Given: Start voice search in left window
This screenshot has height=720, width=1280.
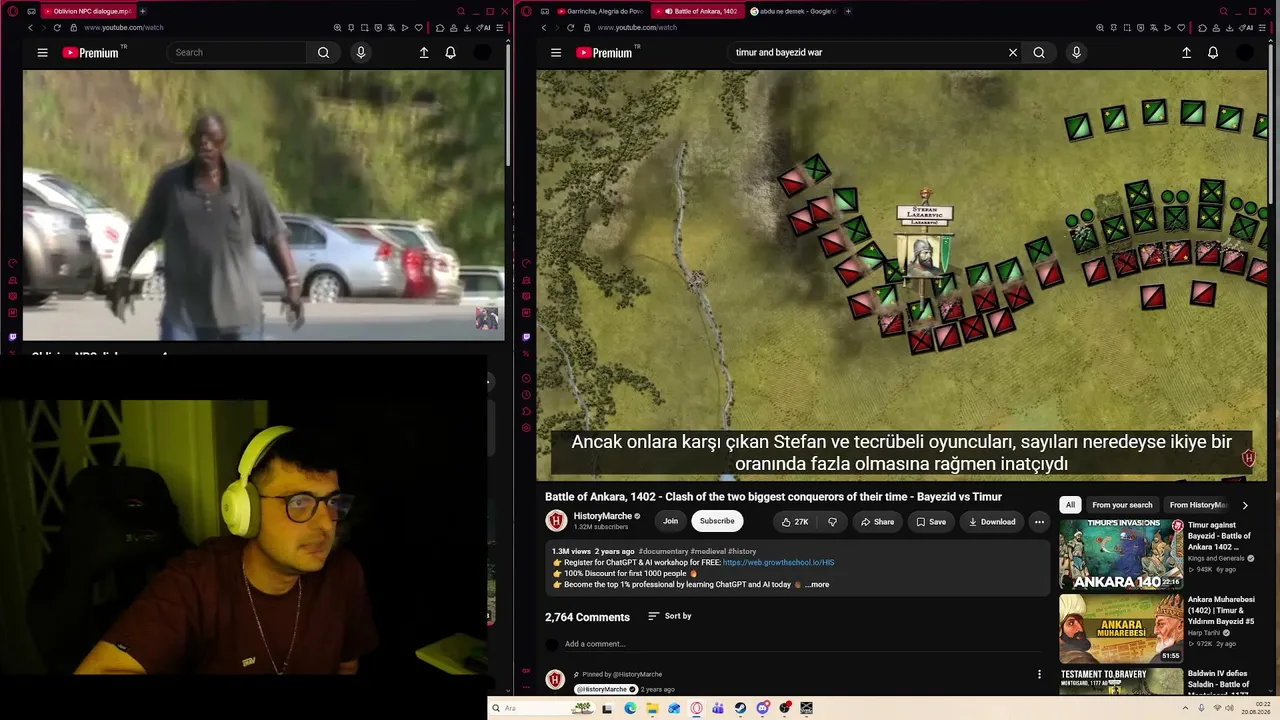Looking at the screenshot, I should click(361, 53).
